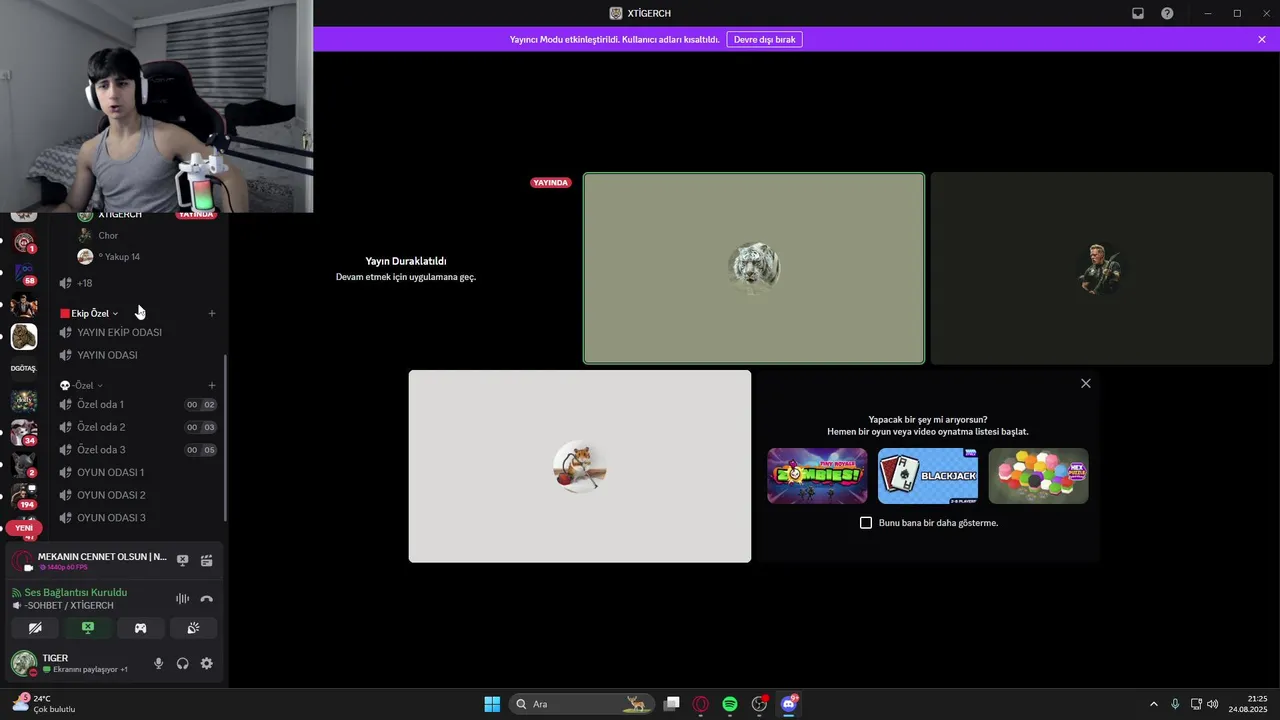Select the light tile with fox avatar
Image resolution: width=1280 pixels, height=720 pixels.
point(580,466)
